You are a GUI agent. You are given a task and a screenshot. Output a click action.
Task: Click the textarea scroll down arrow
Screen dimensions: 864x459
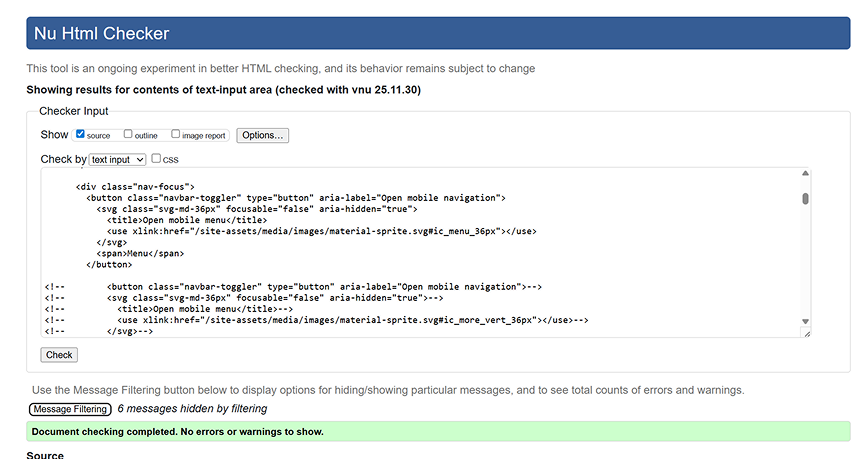(805, 321)
